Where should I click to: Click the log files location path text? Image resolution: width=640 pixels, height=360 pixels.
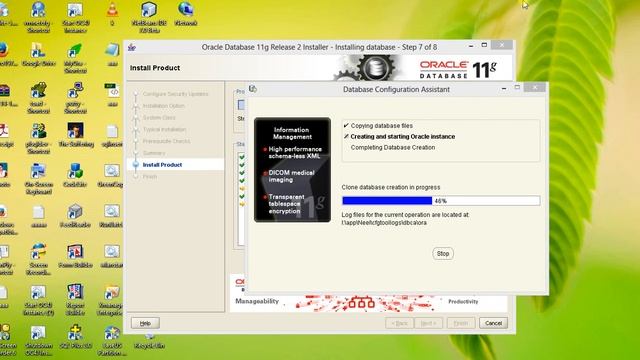pos(384,223)
